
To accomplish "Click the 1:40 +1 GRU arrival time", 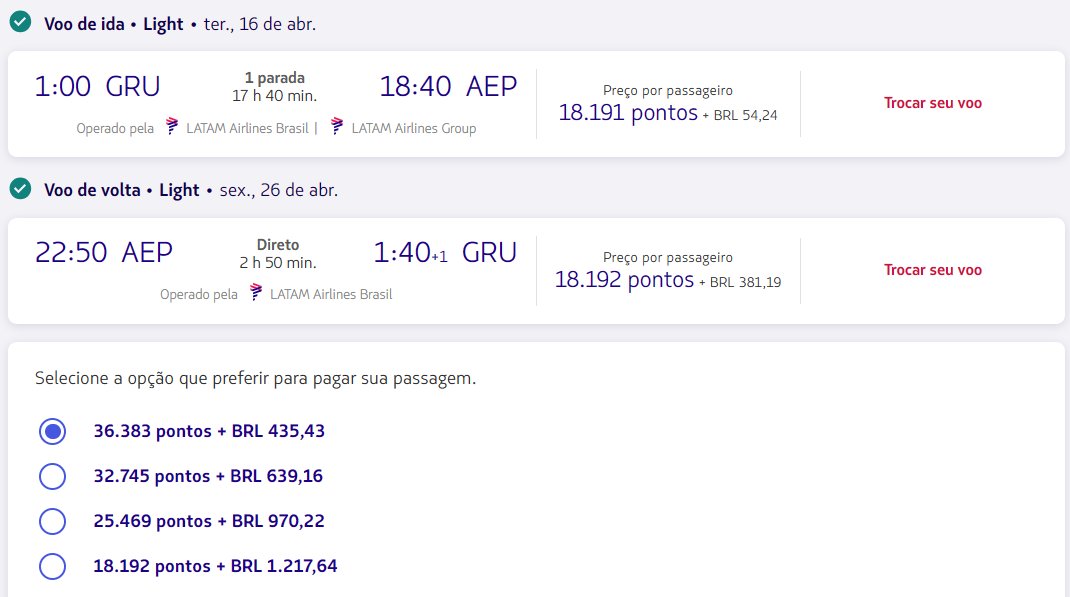I will coord(445,253).
